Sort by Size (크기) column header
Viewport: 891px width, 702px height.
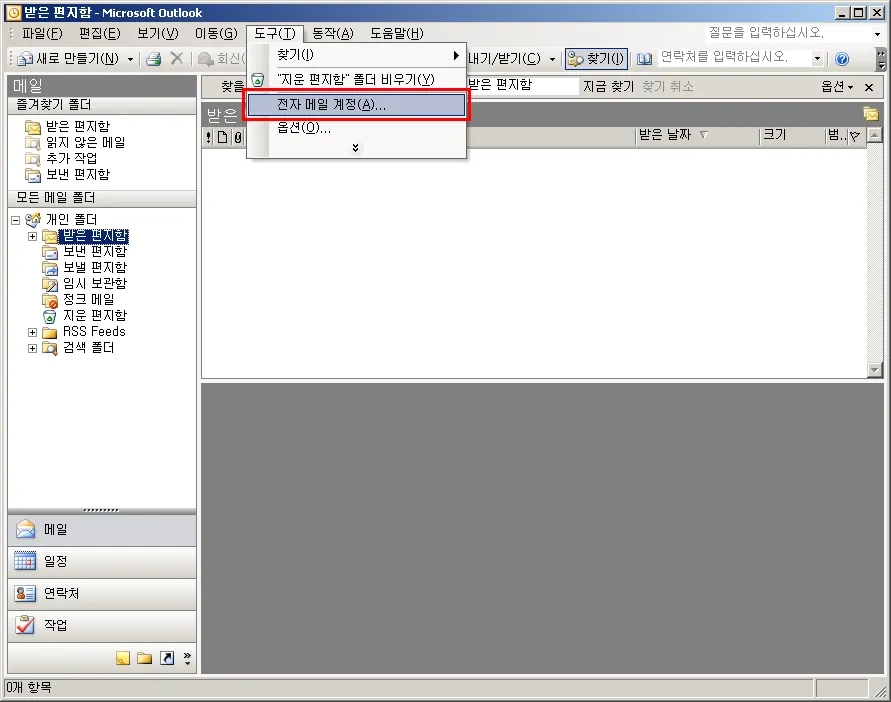click(x=792, y=135)
